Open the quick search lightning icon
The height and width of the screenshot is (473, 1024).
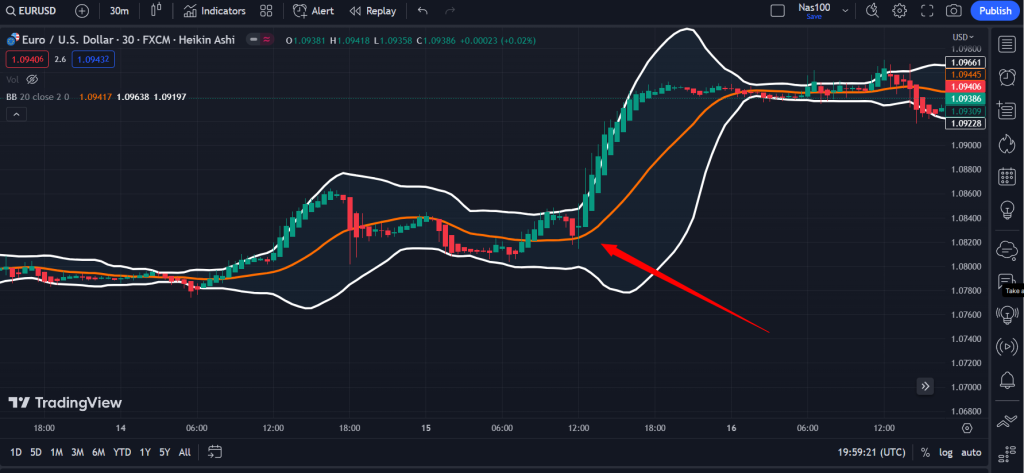pyautogui.click(x=872, y=11)
